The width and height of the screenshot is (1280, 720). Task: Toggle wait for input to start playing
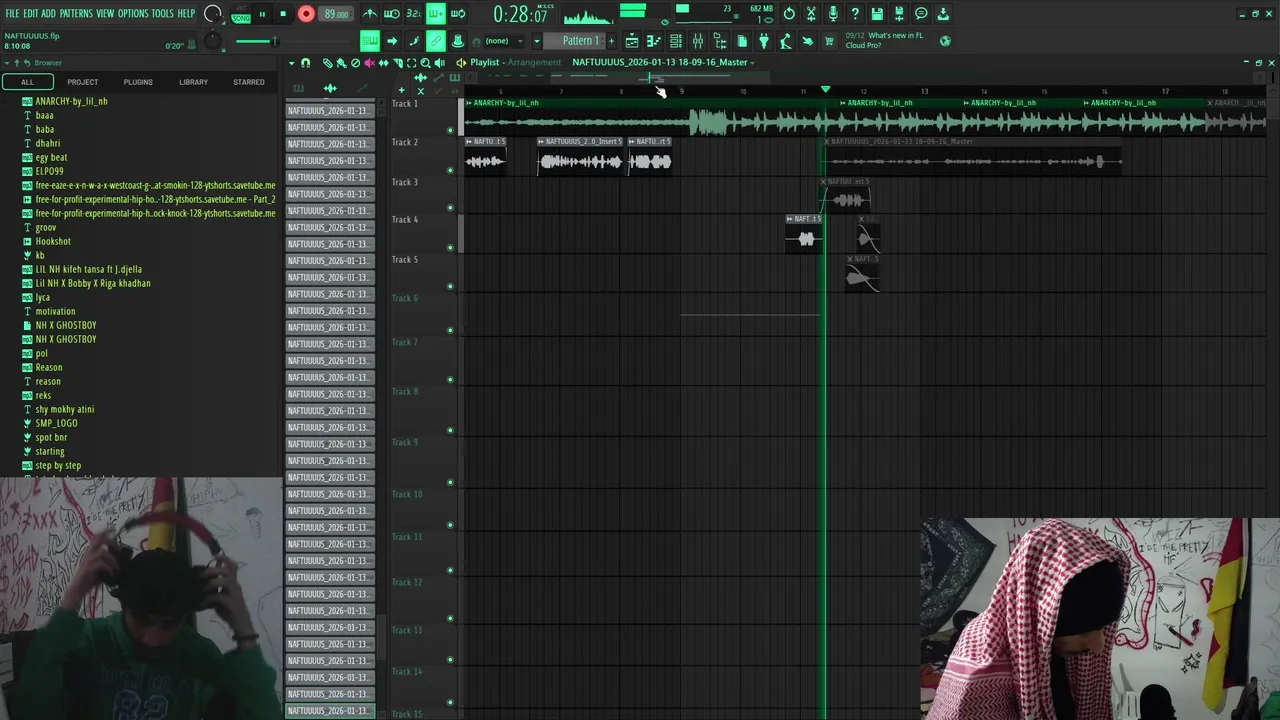(x=392, y=14)
